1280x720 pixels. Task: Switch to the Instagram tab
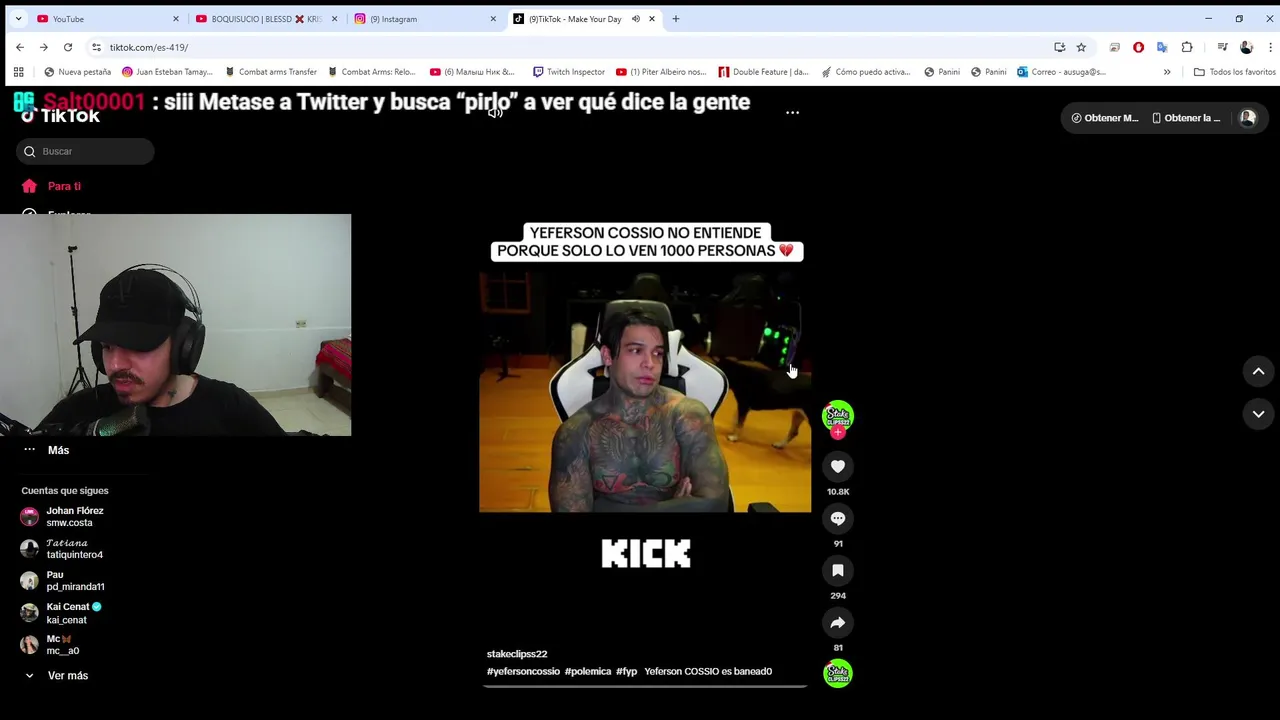click(425, 19)
